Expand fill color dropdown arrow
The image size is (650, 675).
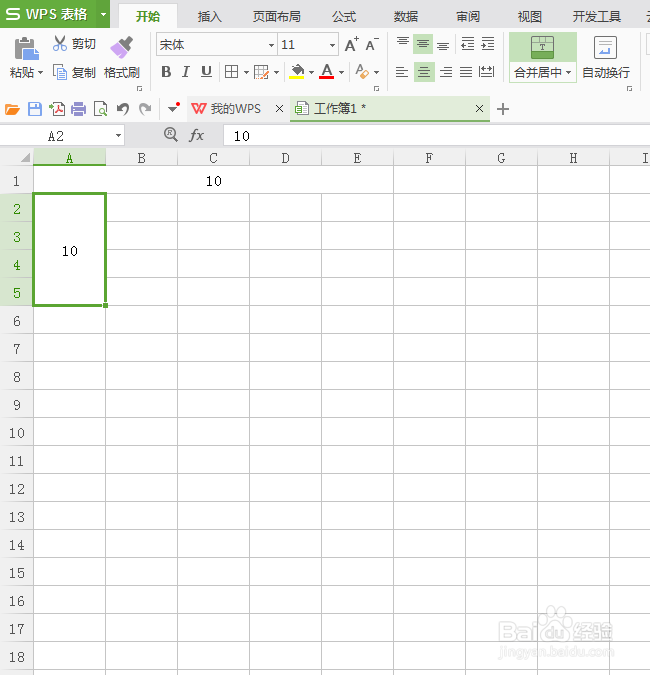pos(311,72)
